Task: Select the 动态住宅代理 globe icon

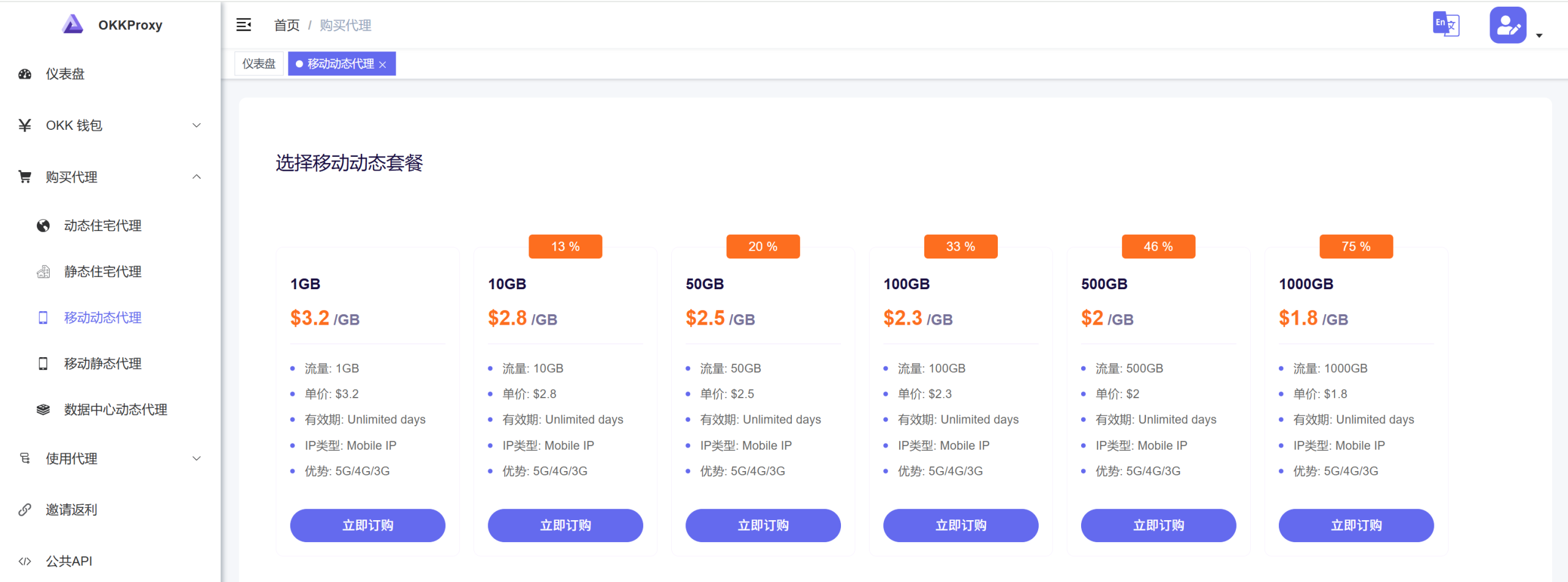Action: [x=43, y=225]
